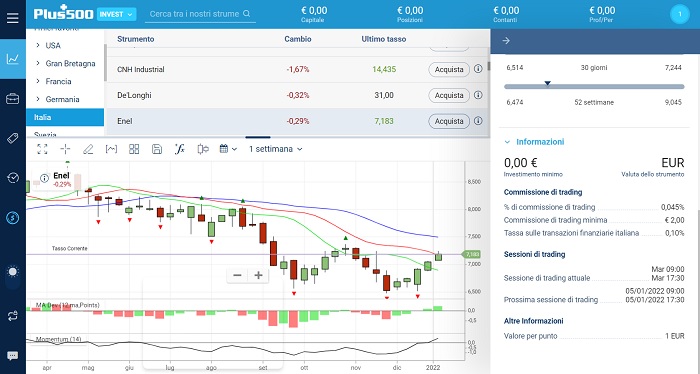The width and height of the screenshot is (700, 374).
Task: Select the De'Longhi instrument row
Action: click(297, 95)
